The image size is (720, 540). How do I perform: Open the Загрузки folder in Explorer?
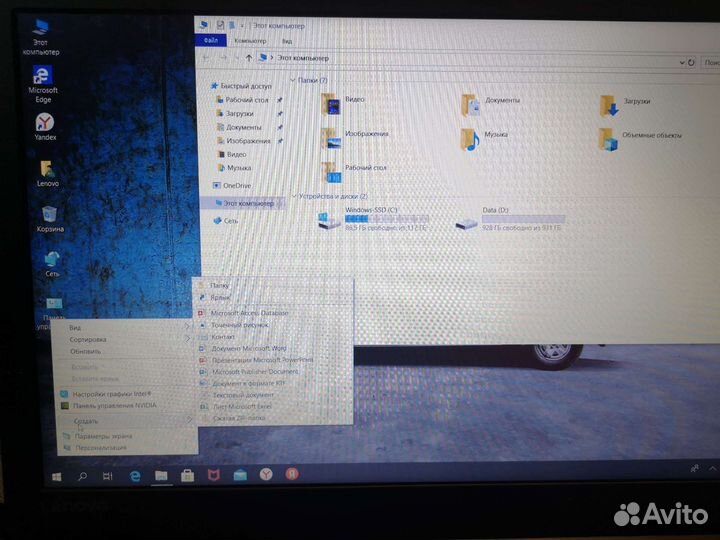625,106
